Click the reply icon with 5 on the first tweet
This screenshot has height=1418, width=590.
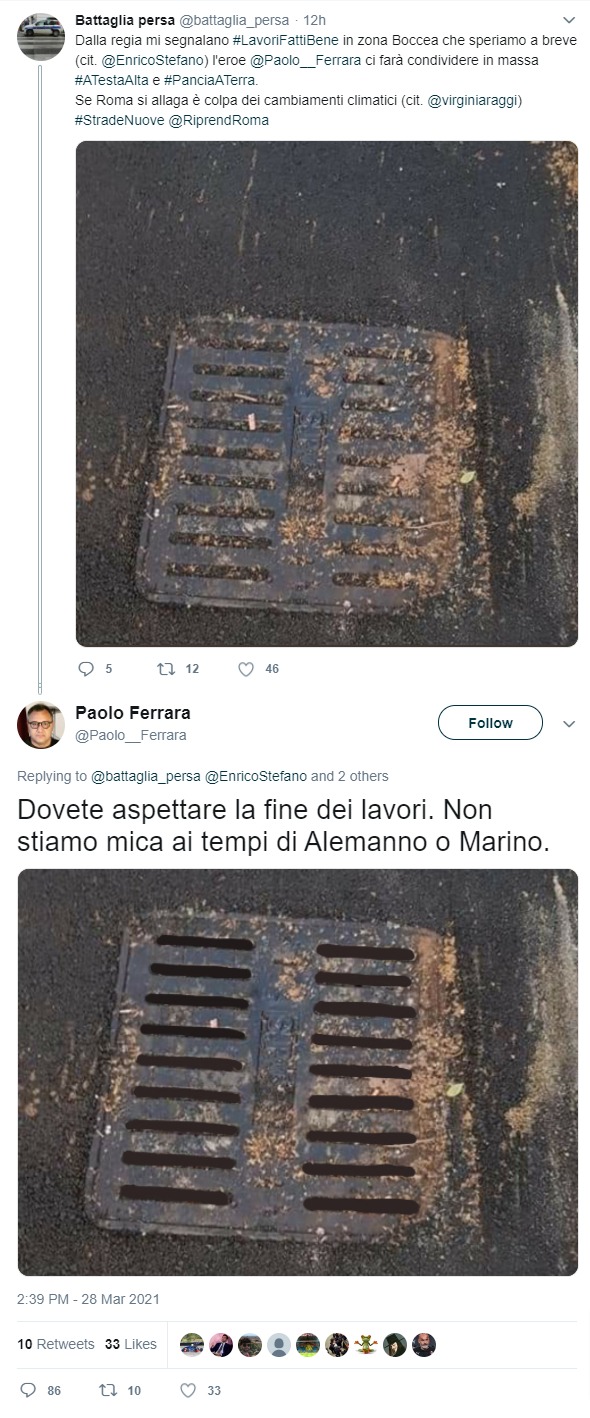tap(86, 669)
